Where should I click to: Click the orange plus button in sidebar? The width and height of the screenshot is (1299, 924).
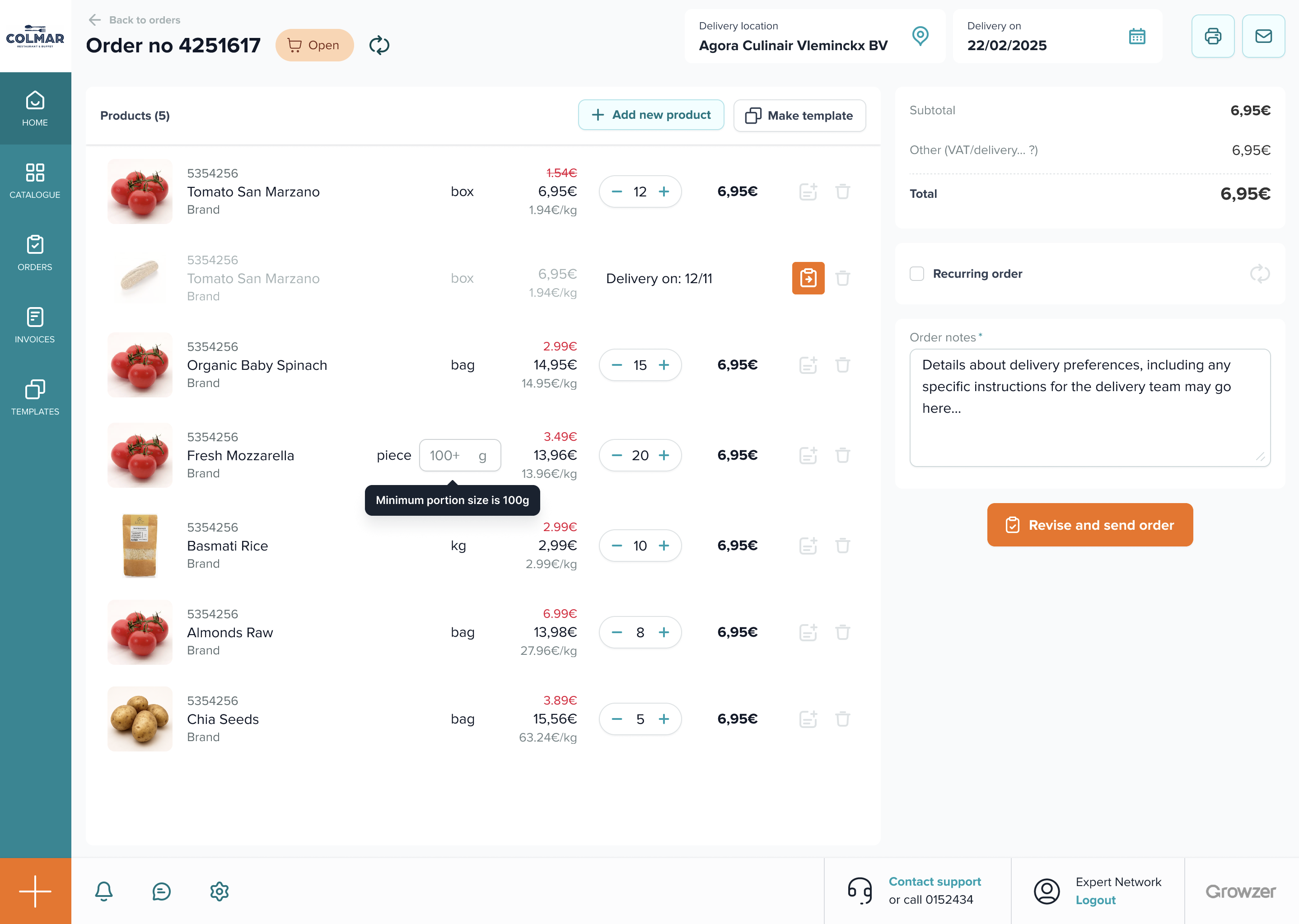click(35, 891)
